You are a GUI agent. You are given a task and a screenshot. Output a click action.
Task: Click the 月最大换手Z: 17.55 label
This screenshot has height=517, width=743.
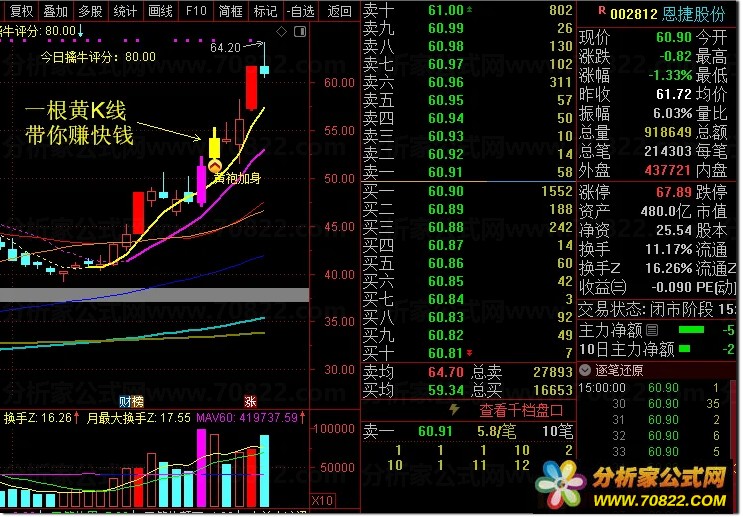(139, 417)
